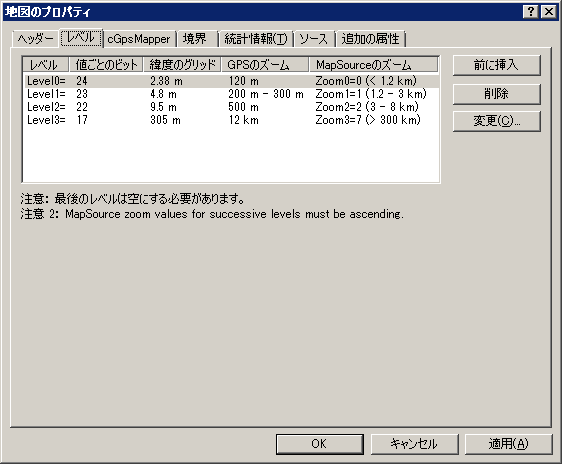Click the GPS zoom 500 m cell
Viewport: 562px width, 464px height.
pyautogui.click(x=244, y=107)
